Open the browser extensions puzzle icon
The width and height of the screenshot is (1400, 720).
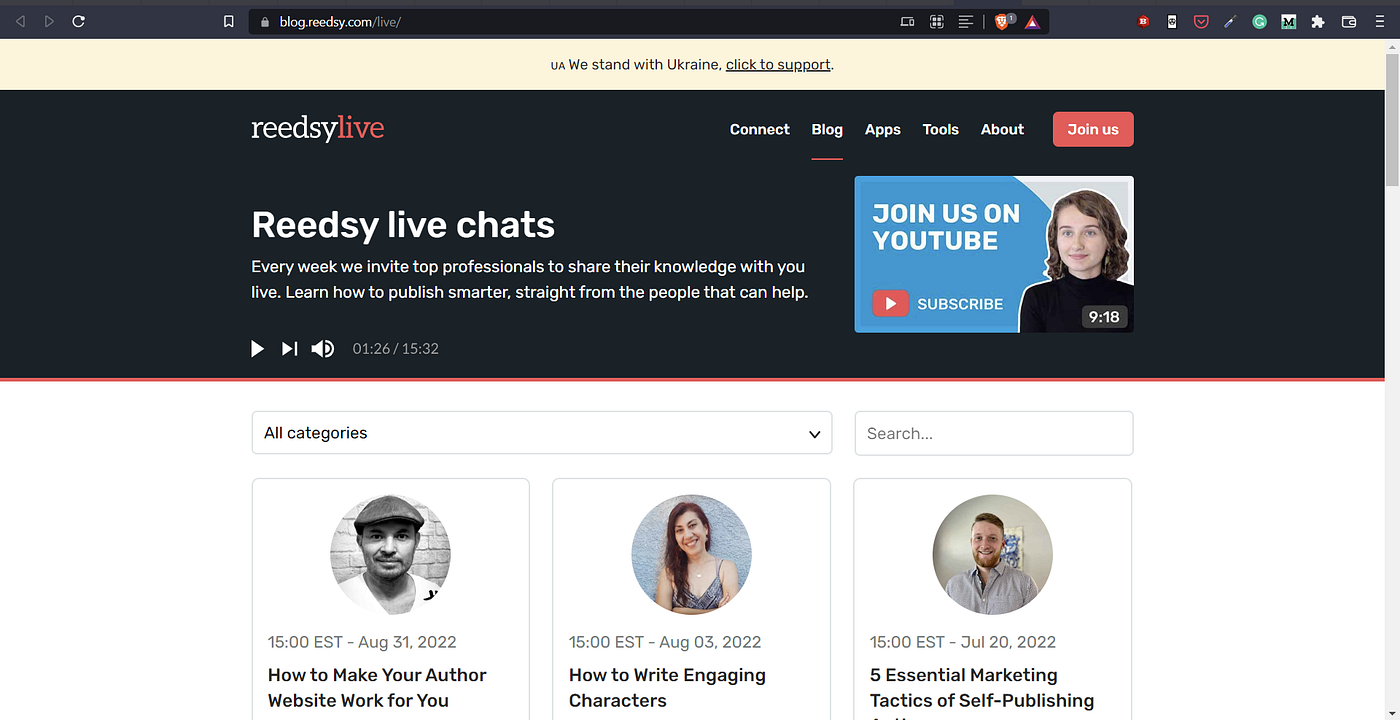pyautogui.click(x=1317, y=21)
